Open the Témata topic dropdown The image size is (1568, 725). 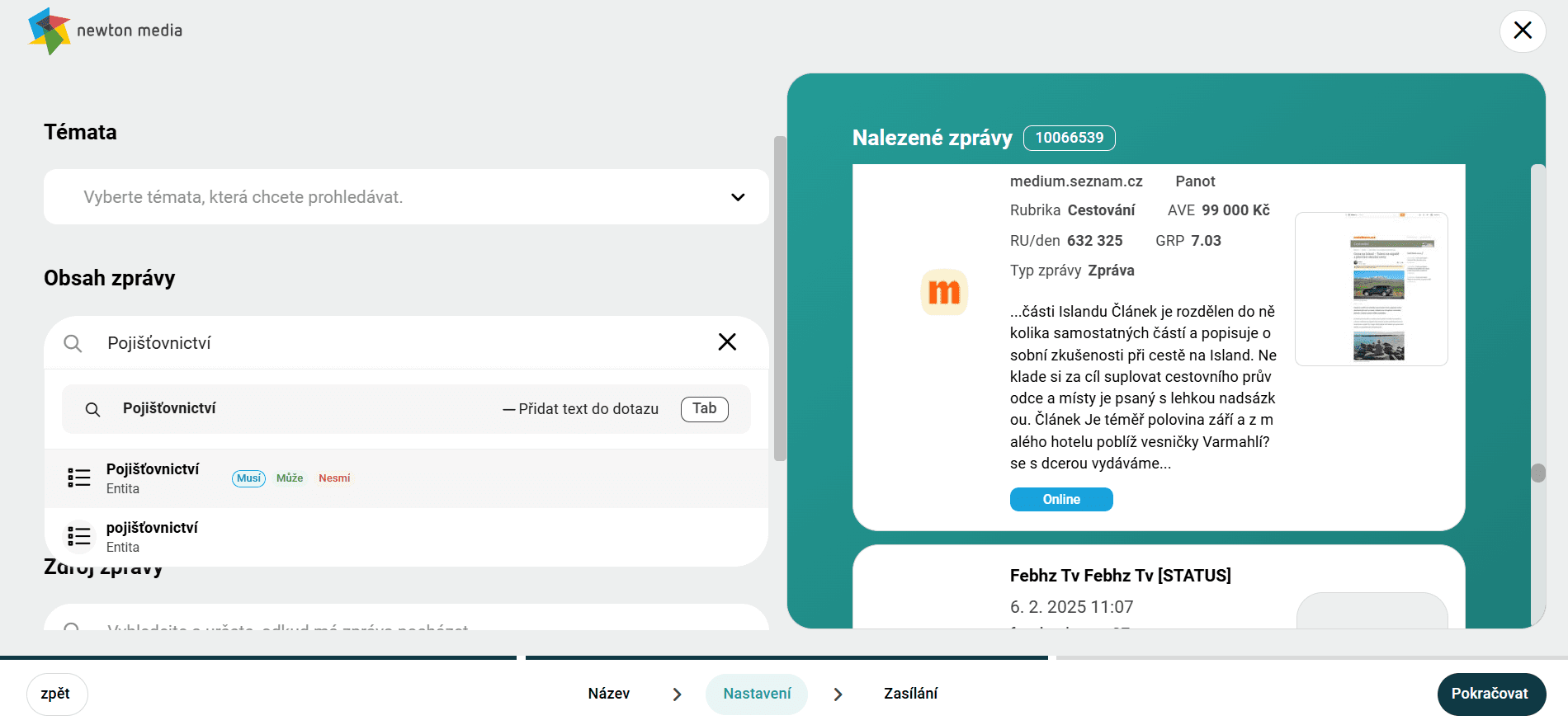[406, 196]
